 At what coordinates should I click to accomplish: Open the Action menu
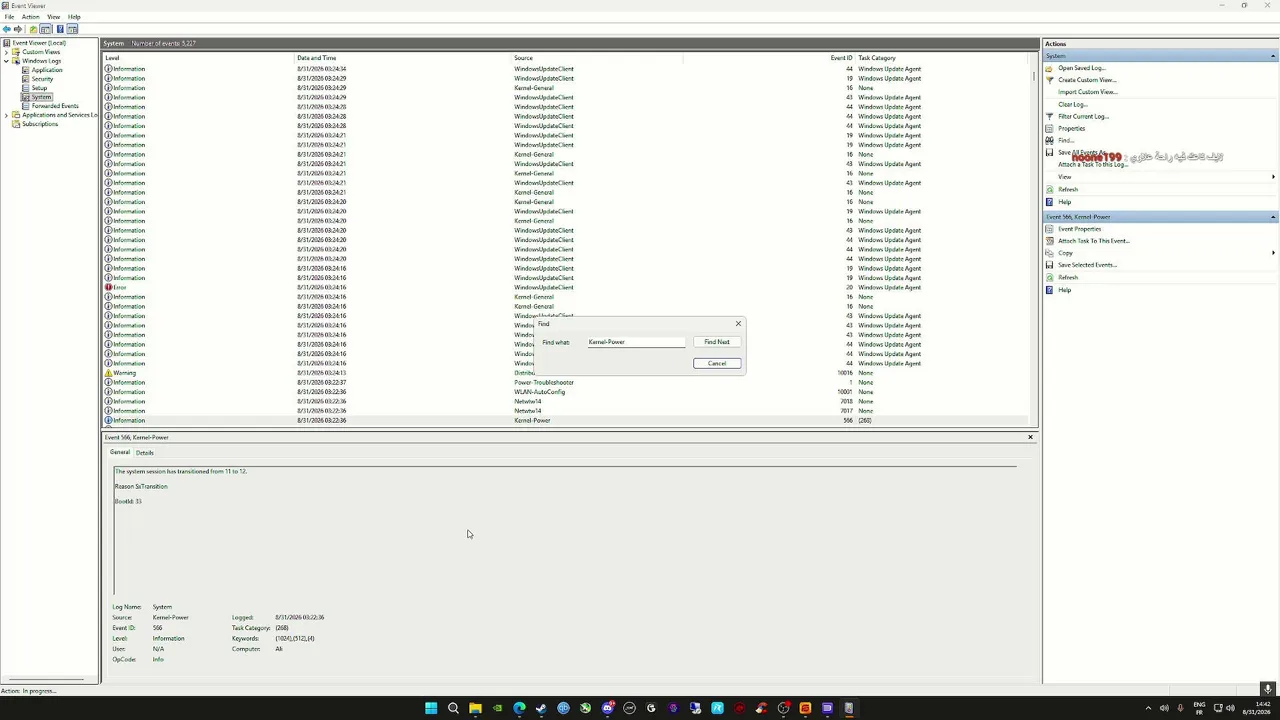(x=31, y=17)
